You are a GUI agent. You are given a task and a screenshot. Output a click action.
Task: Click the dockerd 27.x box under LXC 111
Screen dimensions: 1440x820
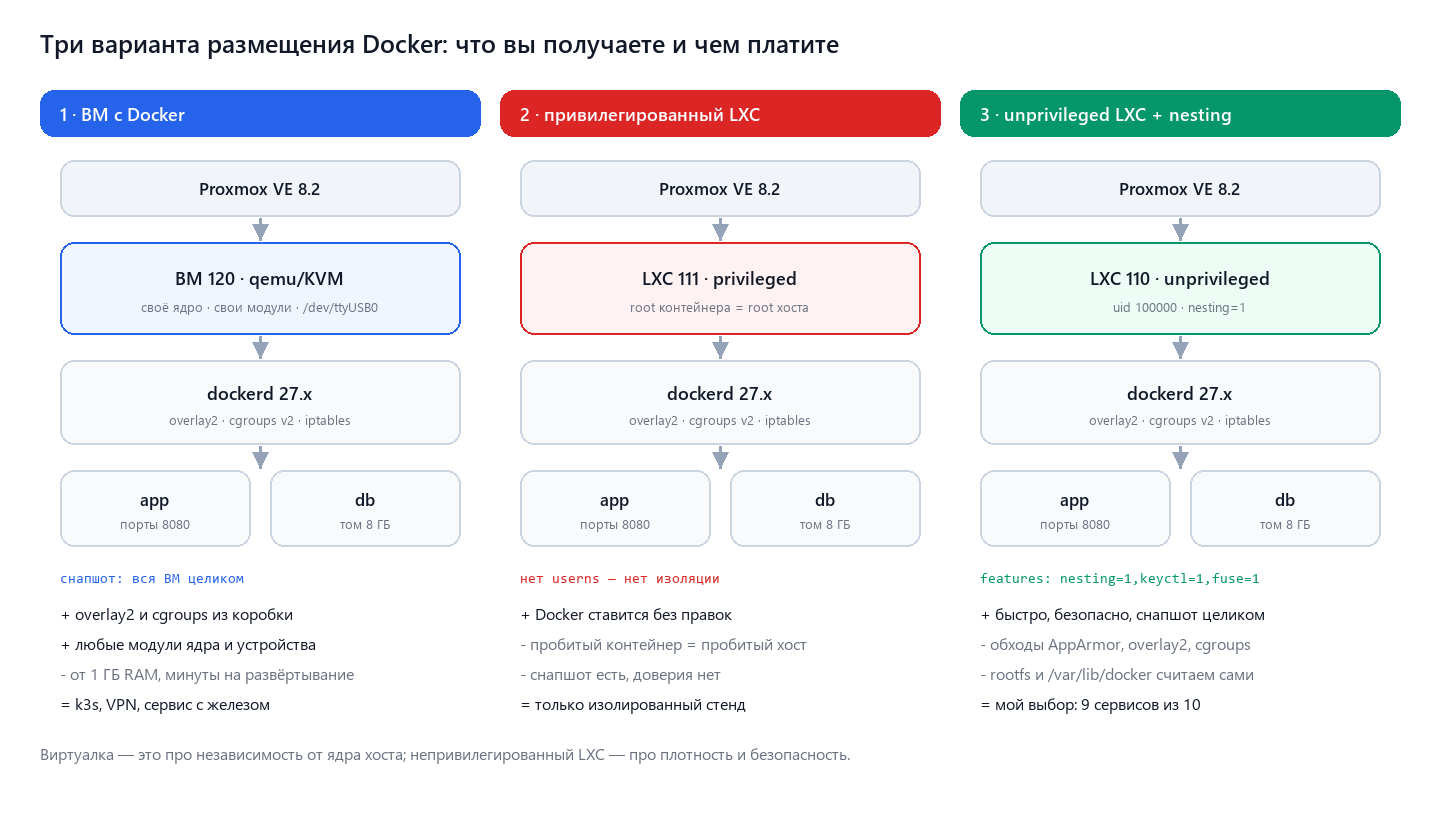(x=720, y=402)
